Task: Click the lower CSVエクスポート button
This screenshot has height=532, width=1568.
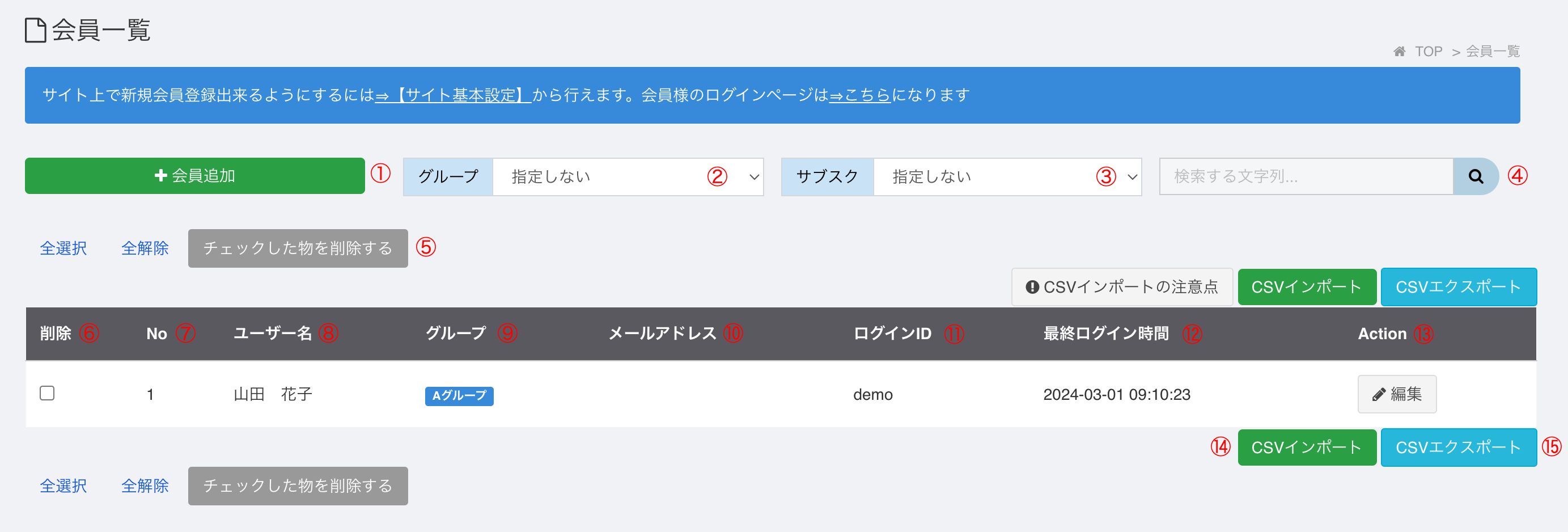Action: tap(1459, 447)
